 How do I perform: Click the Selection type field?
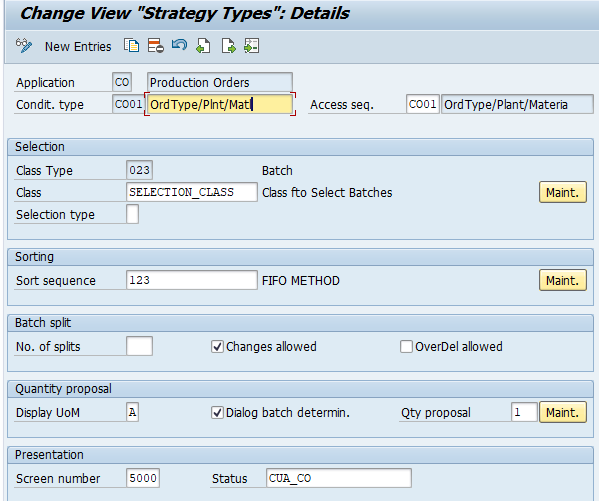point(133,214)
